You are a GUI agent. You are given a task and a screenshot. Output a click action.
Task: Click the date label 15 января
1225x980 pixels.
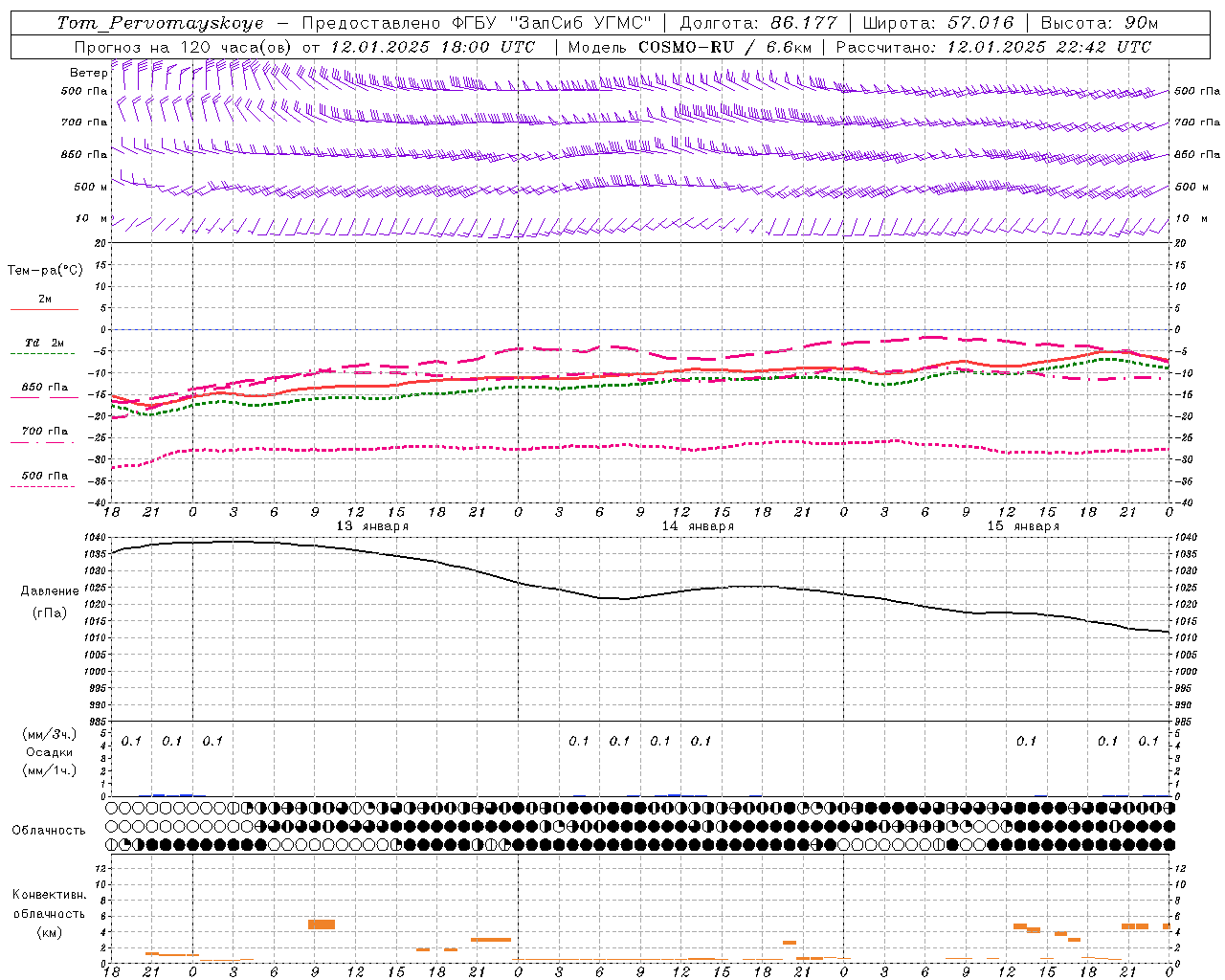(x=1023, y=526)
